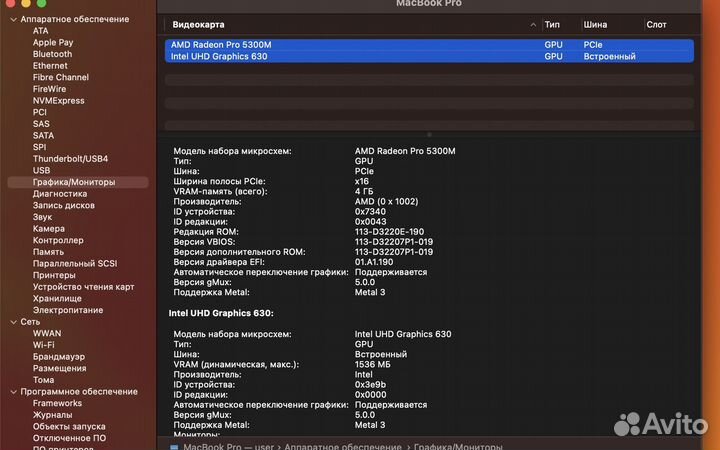Screen dimensions: 720x450
Task: Click the Intel UHD Graphics 630: heading
Action: [x=221, y=313]
